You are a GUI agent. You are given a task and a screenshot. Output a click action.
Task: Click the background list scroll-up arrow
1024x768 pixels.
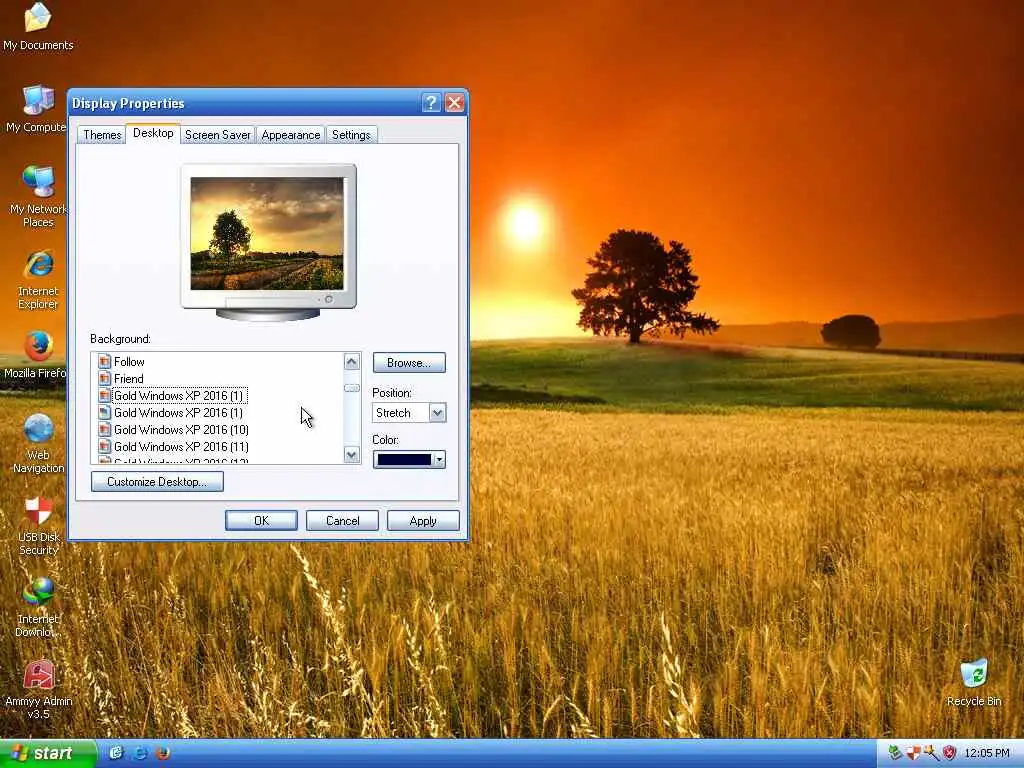[351, 362]
